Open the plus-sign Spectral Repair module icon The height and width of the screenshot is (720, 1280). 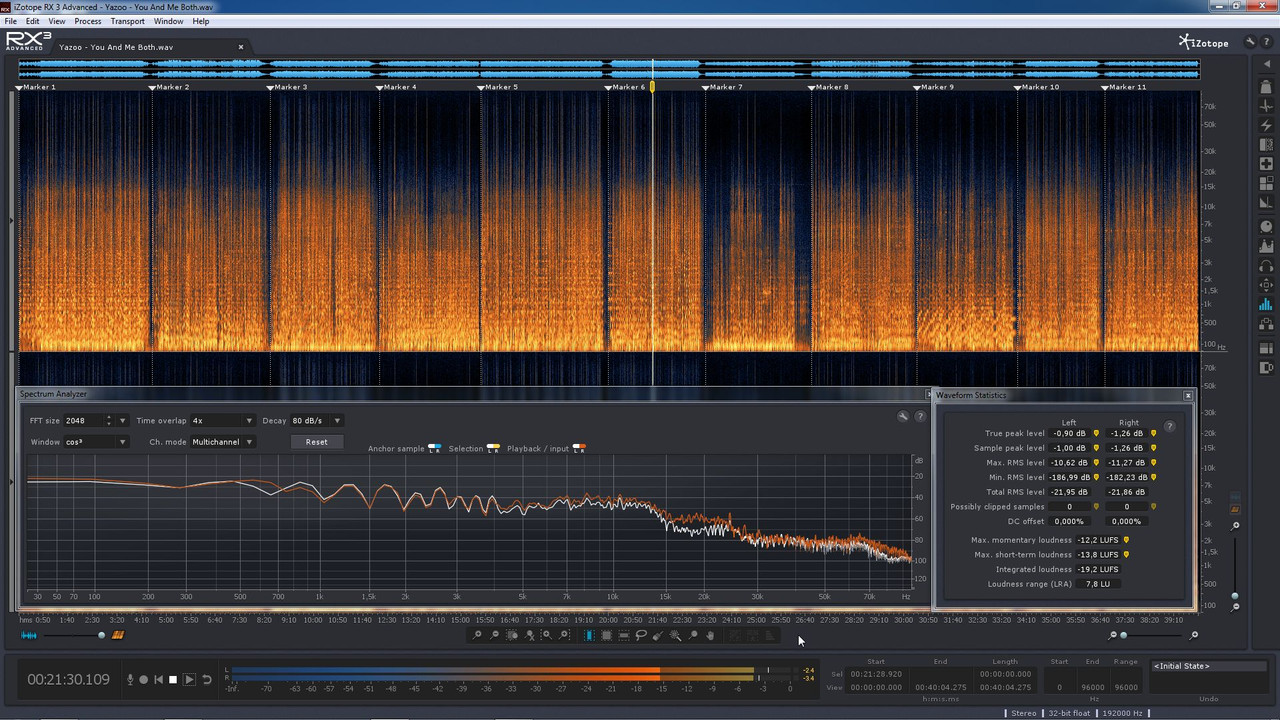click(x=1266, y=163)
